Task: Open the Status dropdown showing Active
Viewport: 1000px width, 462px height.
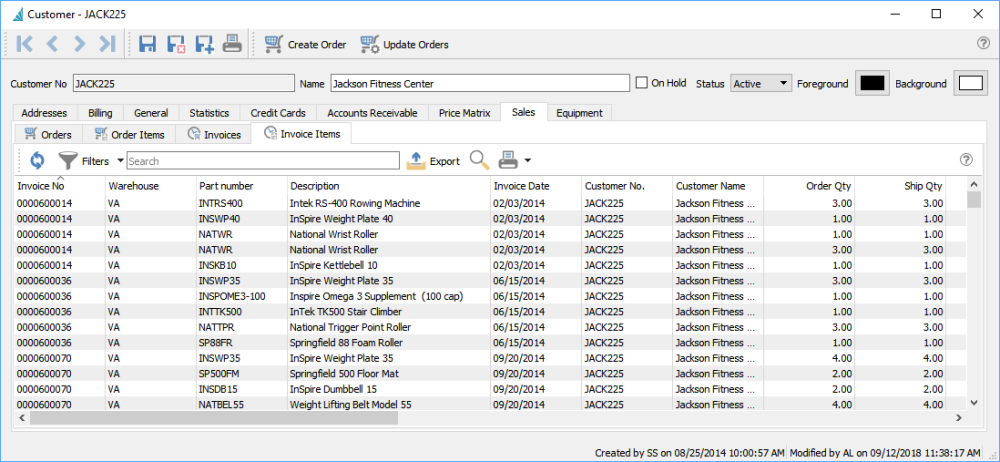Action: tap(761, 83)
